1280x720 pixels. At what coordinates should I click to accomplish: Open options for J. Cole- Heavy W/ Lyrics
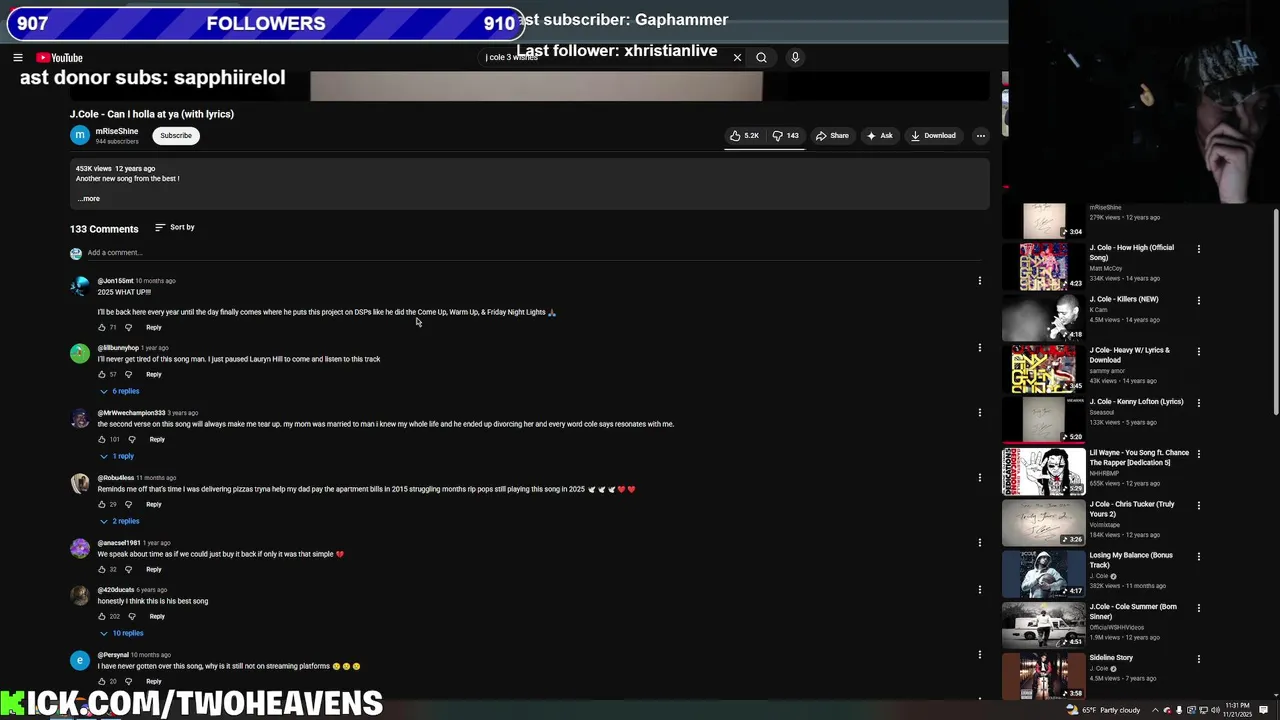click(x=1199, y=351)
